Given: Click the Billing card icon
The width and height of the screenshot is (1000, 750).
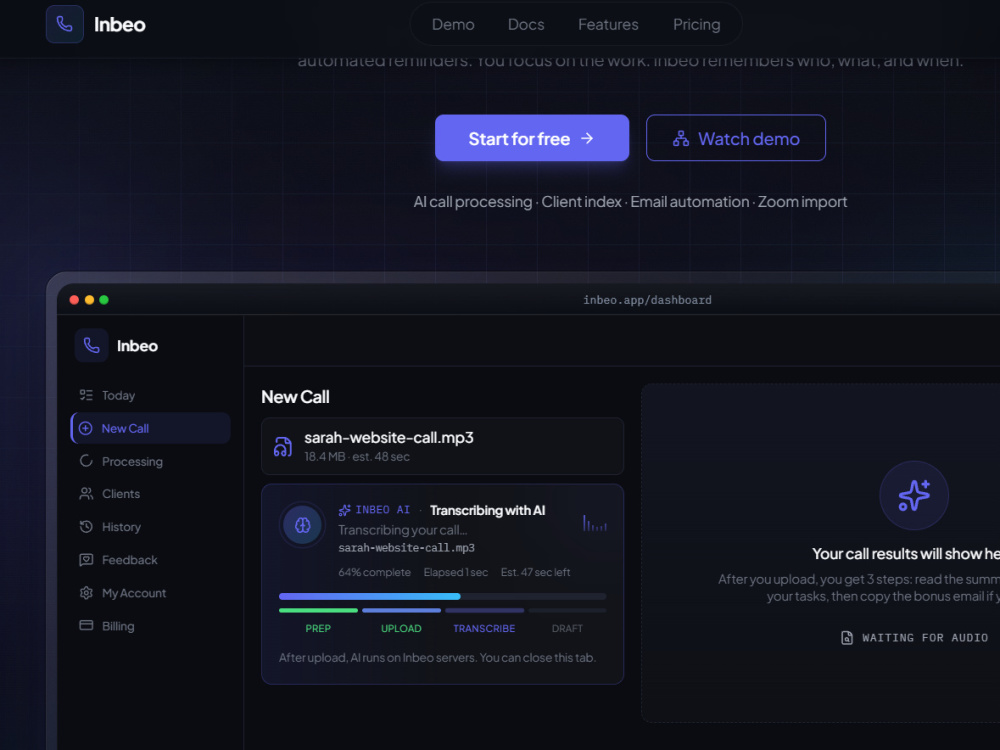Looking at the screenshot, I should [86, 625].
